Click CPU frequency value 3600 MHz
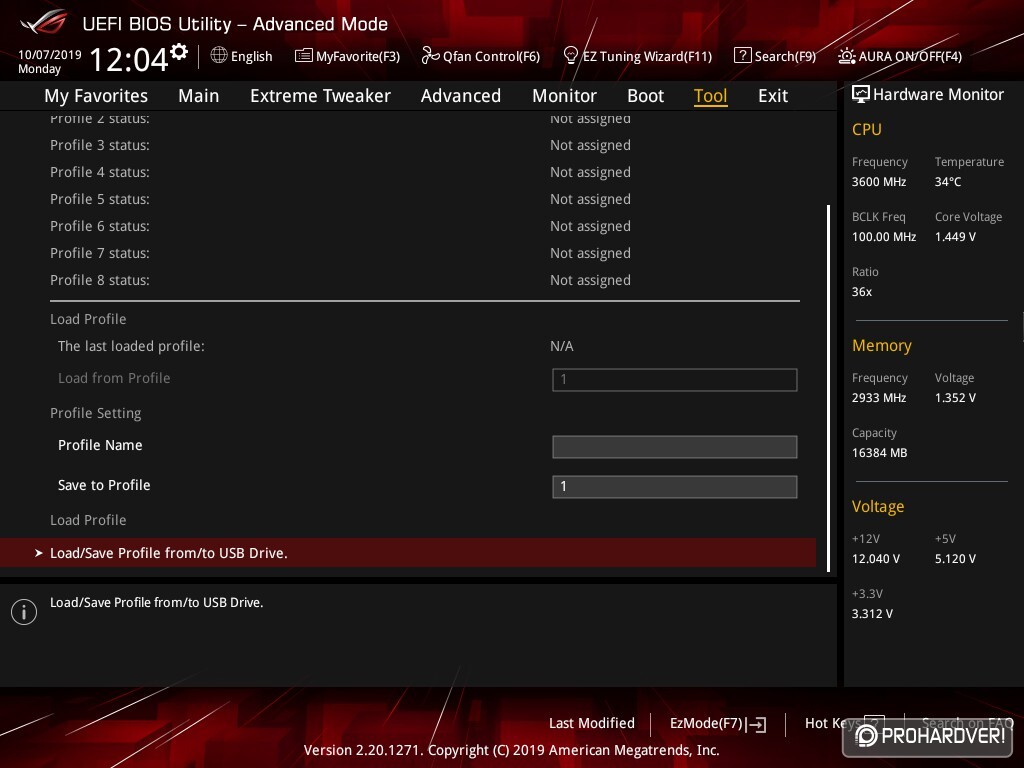The width and height of the screenshot is (1024, 768). coord(878,182)
